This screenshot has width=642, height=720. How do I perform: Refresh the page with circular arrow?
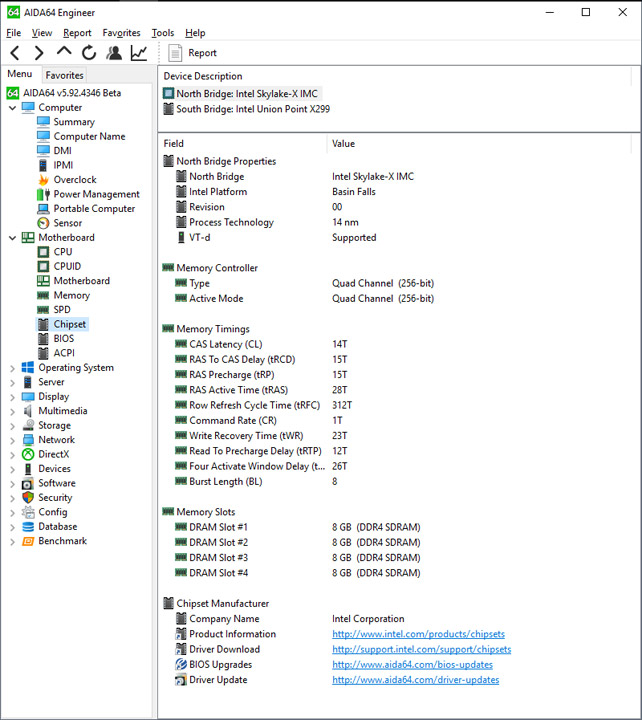[89, 53]
